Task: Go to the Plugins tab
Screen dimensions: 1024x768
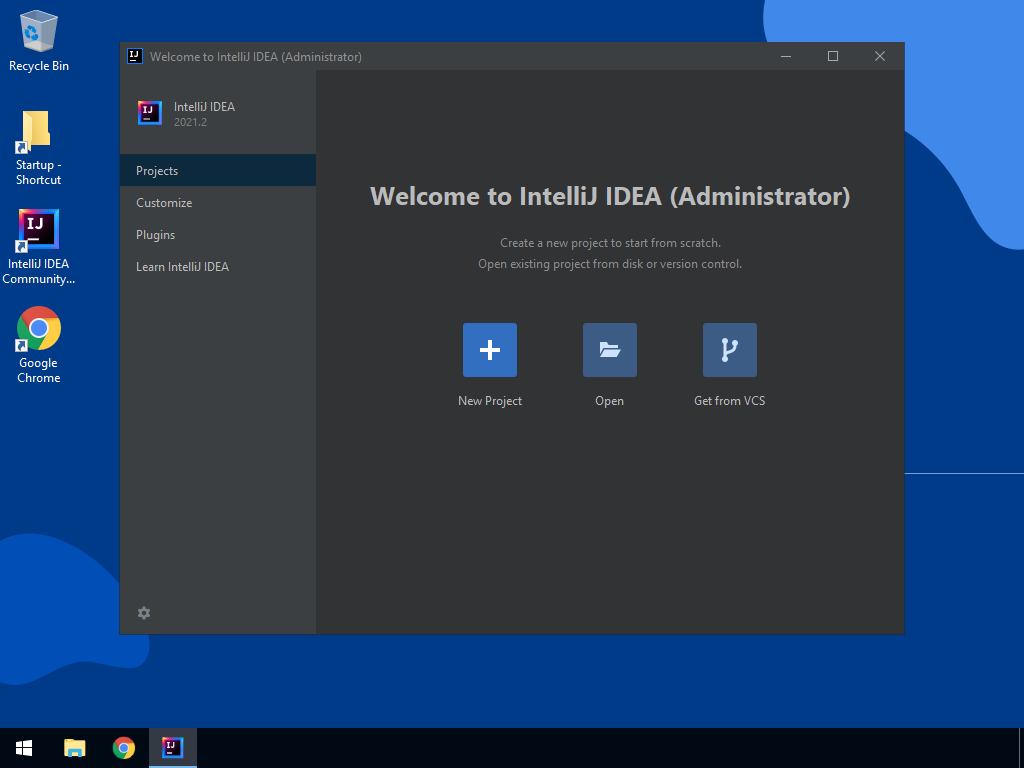Action: pyautogui.click(x=156, y=235)
